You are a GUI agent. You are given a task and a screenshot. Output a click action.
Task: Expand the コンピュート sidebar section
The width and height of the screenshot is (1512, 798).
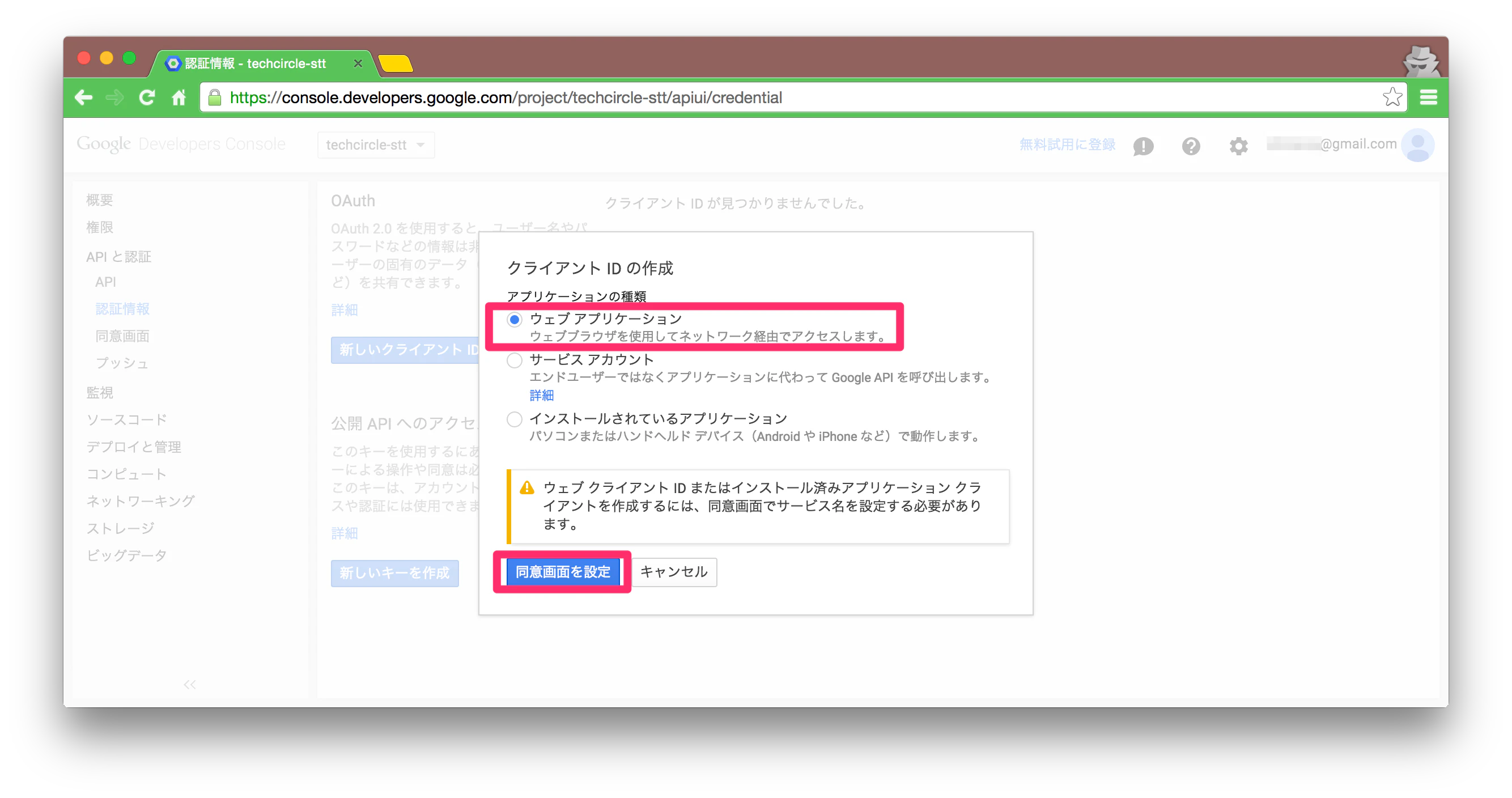point(126,473)
